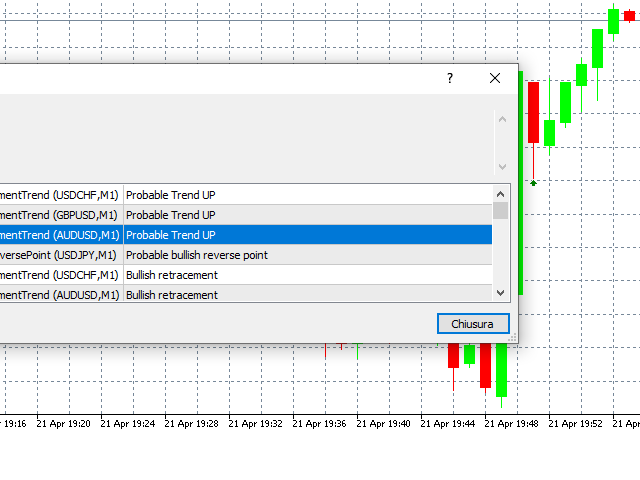Click alert list scroll down arrow

pyautogui.click(x=500, y=293)
